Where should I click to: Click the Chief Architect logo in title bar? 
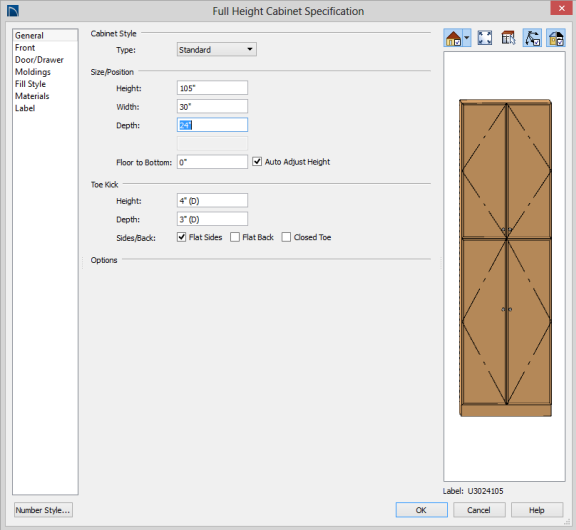pyautogui.click(x=13, y=11)
